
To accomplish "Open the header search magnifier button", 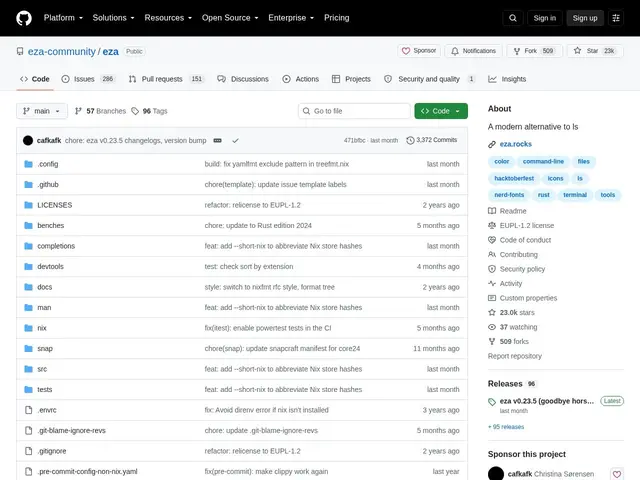I will coord(513,18).
